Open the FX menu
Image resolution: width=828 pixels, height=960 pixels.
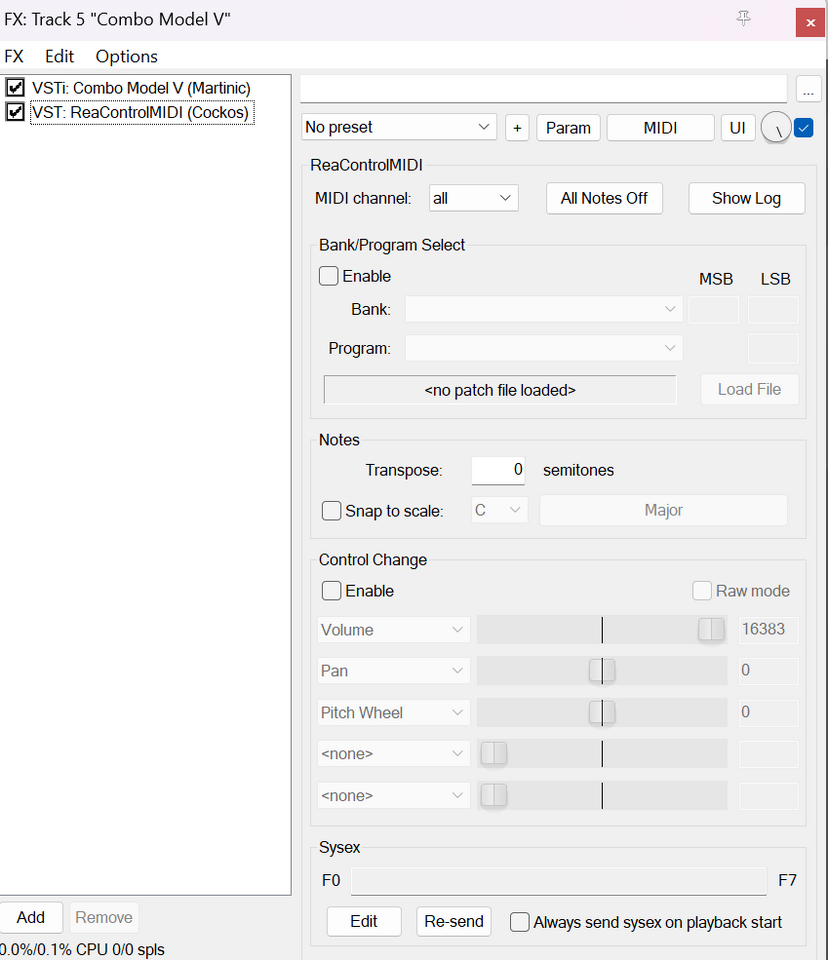[x=14, y=56]
